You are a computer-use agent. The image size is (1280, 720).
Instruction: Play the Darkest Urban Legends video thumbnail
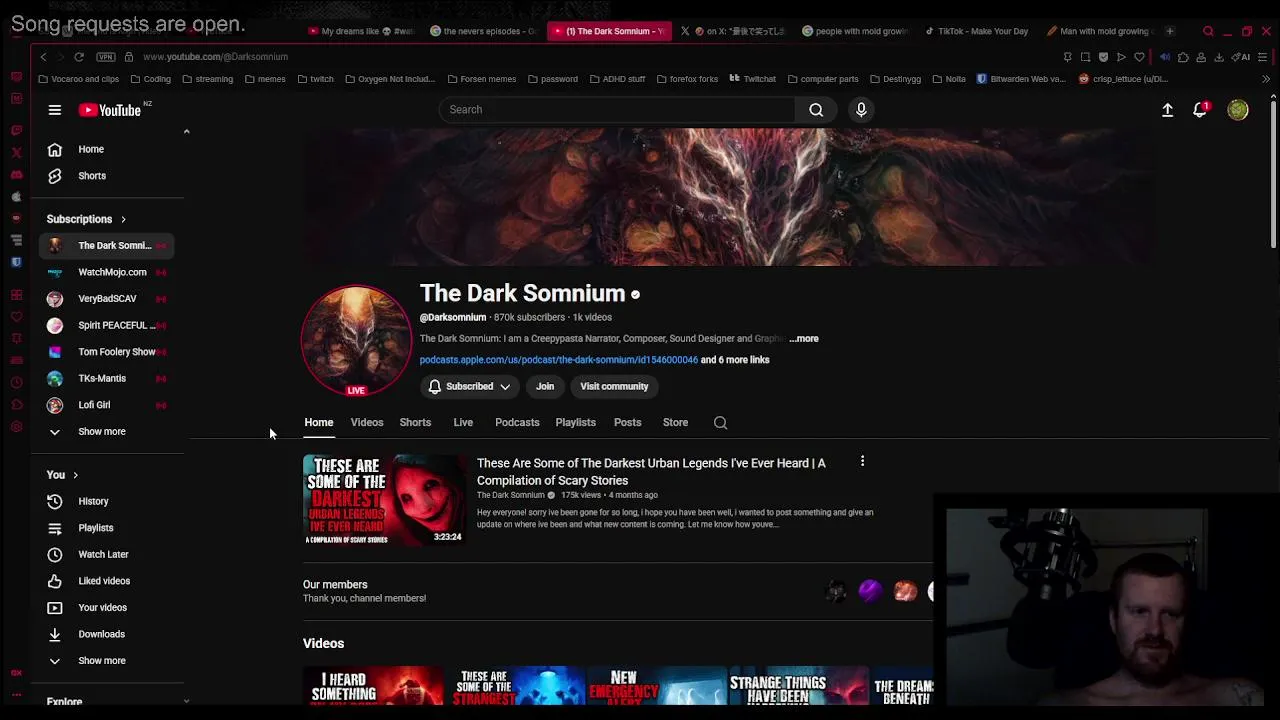(x=384, y=500)
